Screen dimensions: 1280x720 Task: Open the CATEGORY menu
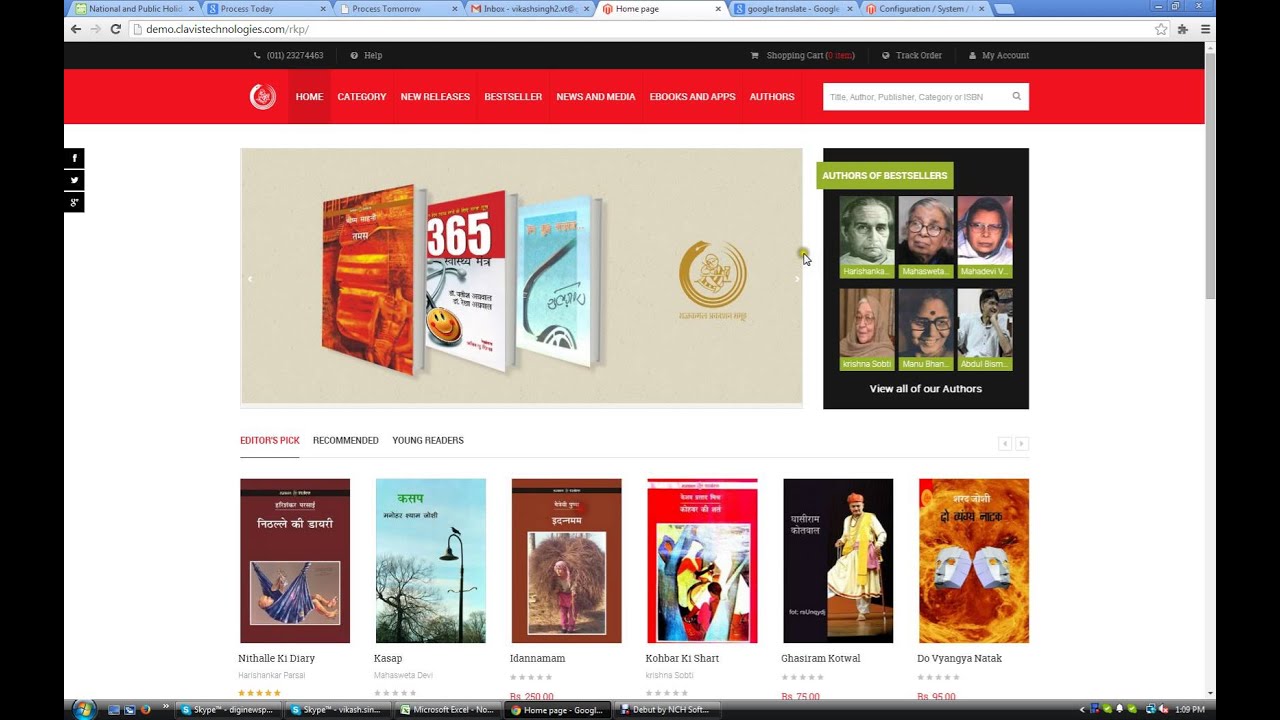(x=362, y=97)
